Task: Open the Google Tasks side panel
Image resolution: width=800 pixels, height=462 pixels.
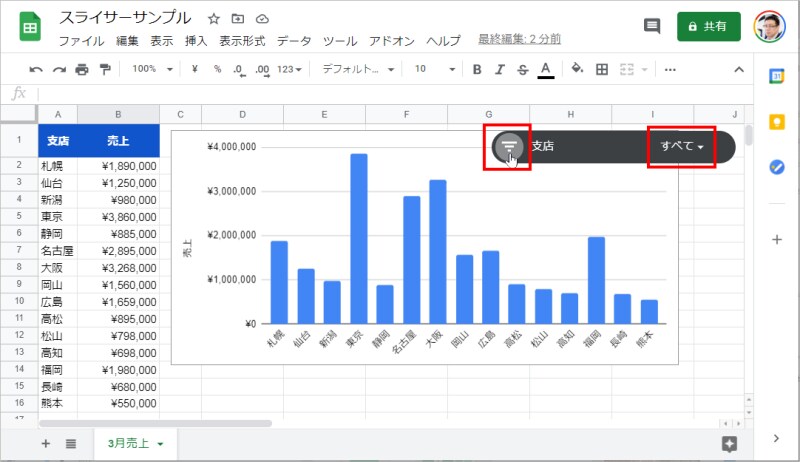Action: coord(777,167)
